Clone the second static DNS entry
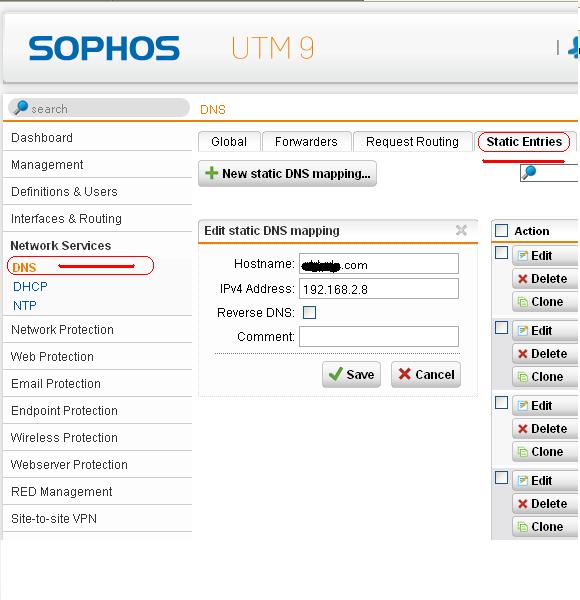580x600 pixels. click(545, 377)
